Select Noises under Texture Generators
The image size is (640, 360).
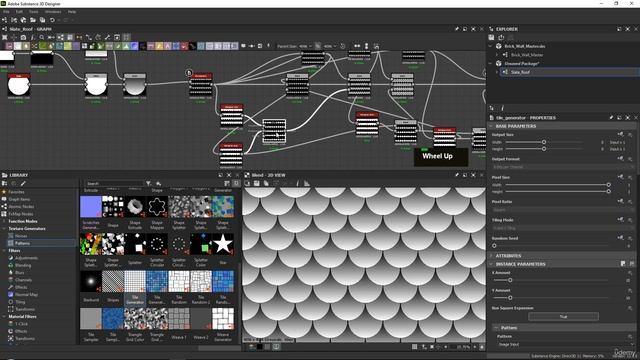(21, 236)
